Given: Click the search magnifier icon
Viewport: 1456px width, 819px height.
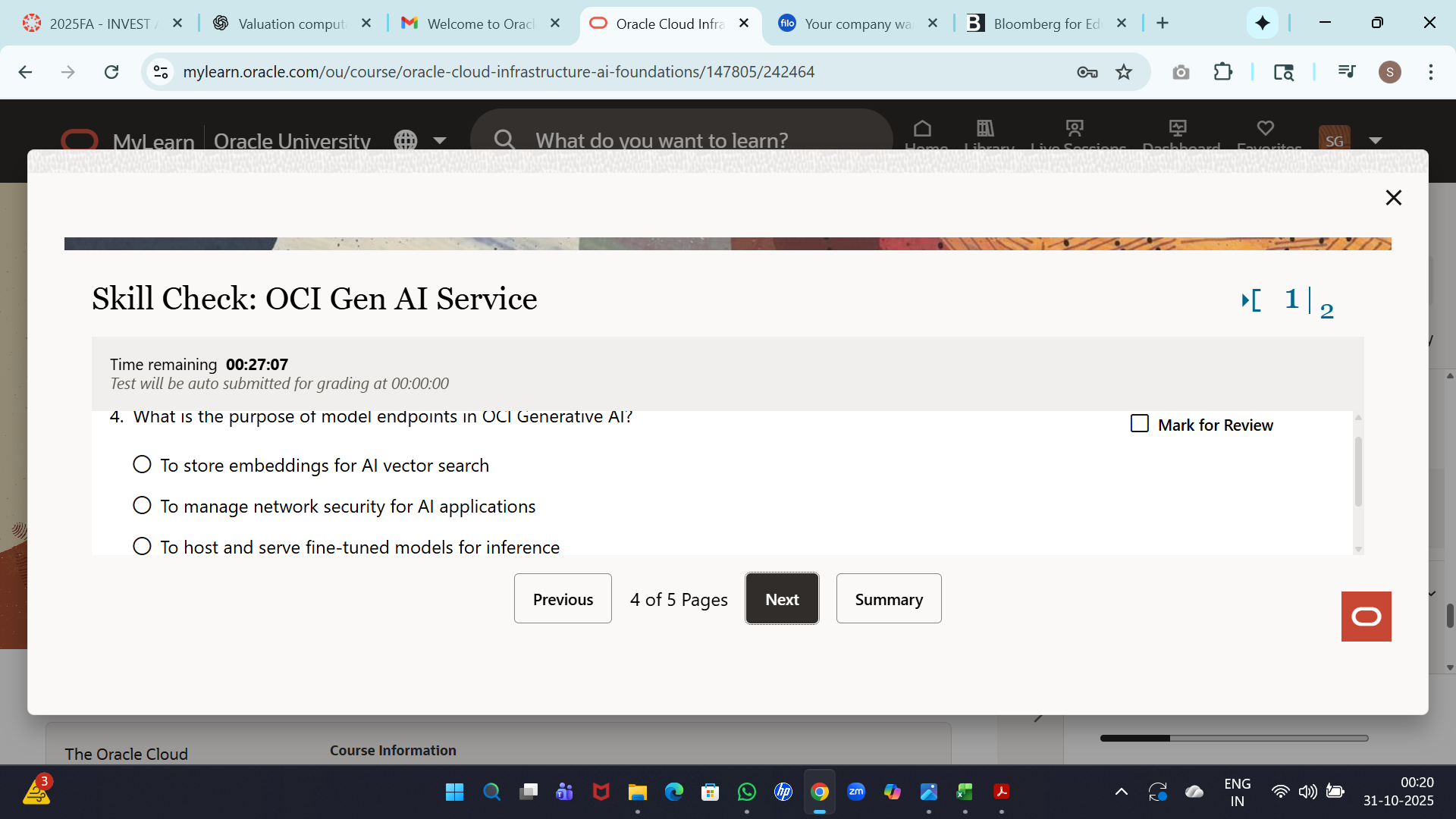Looking at the screenshot, I should coord(505,140).
